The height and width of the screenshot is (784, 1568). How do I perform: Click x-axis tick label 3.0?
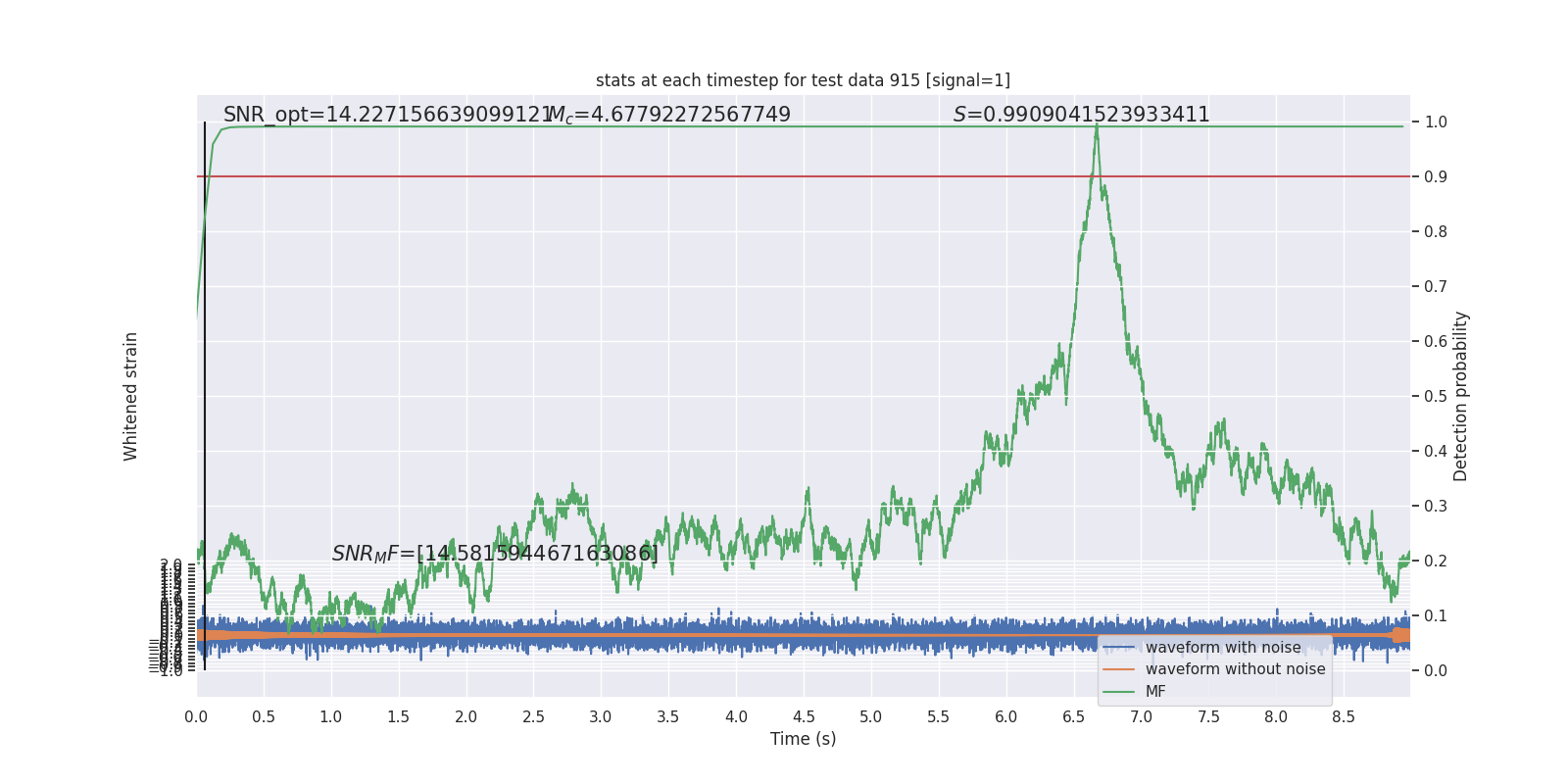tap(601, 717)
